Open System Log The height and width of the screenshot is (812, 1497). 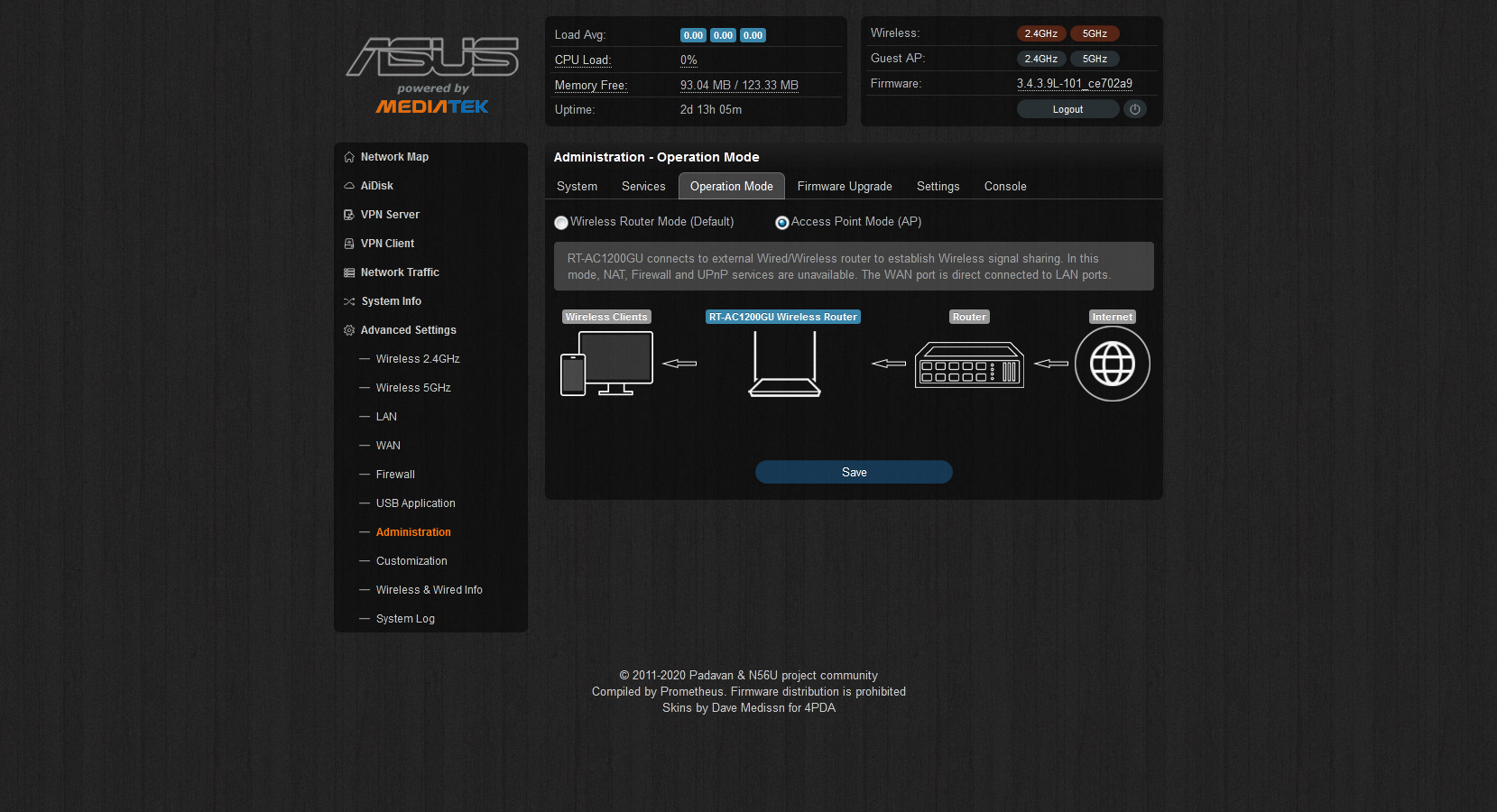coord(405,619)
